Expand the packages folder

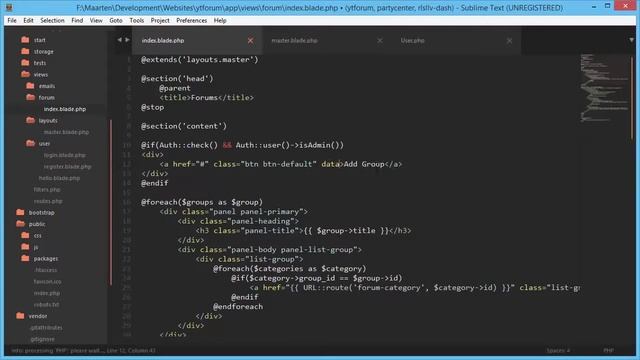coord(25,258)
